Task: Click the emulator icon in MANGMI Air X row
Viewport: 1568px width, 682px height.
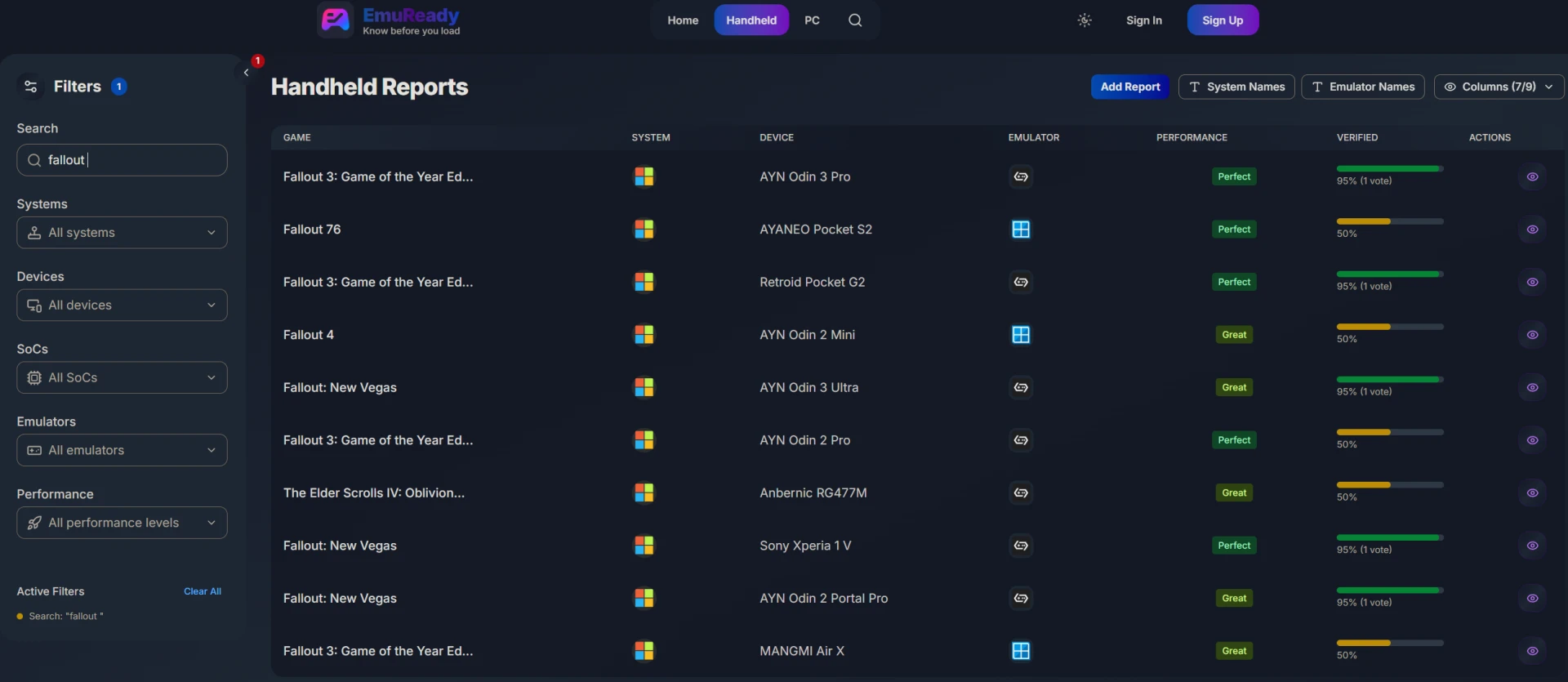Action: [1020, 651]
